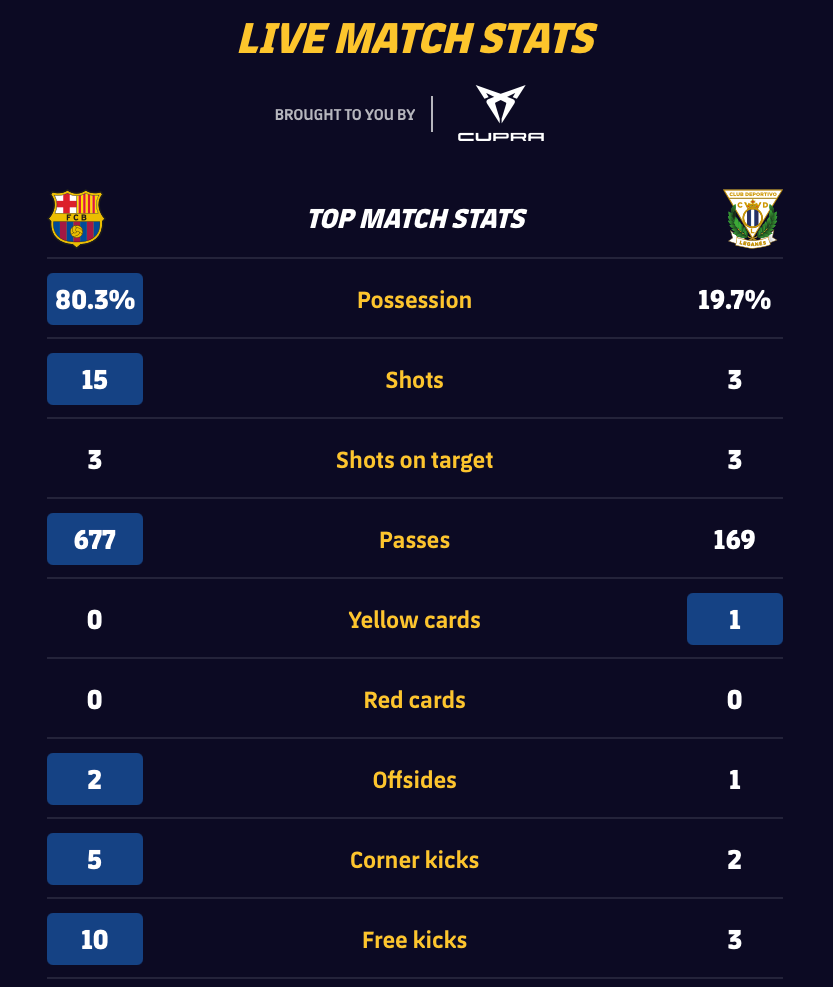The height and width of the screenshot is (987, 833).
Task: Click Barcelona's 10 free kicks badge
Action: coord(95,939)
